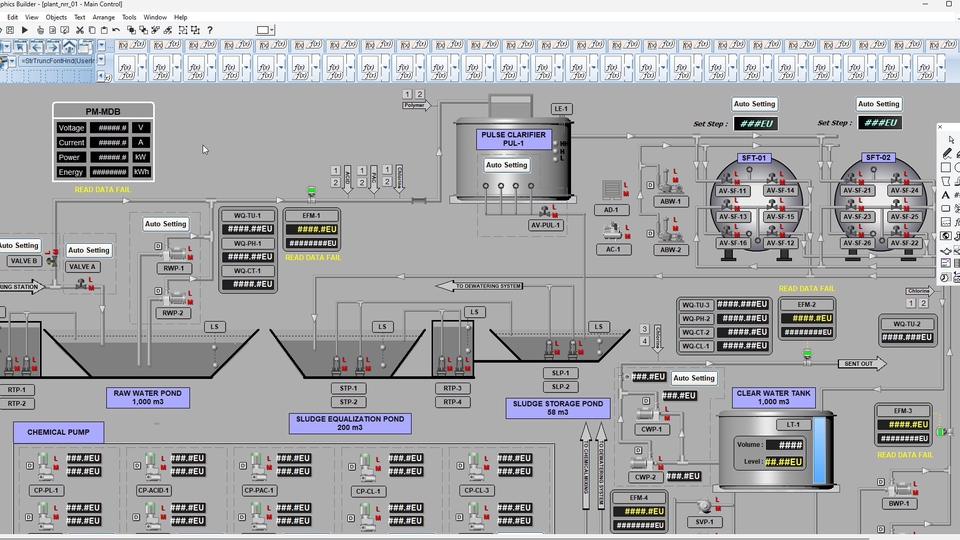
Task: Select the Text tool in the toolbox
Action: pyautogui.click(x=946, y=195)
